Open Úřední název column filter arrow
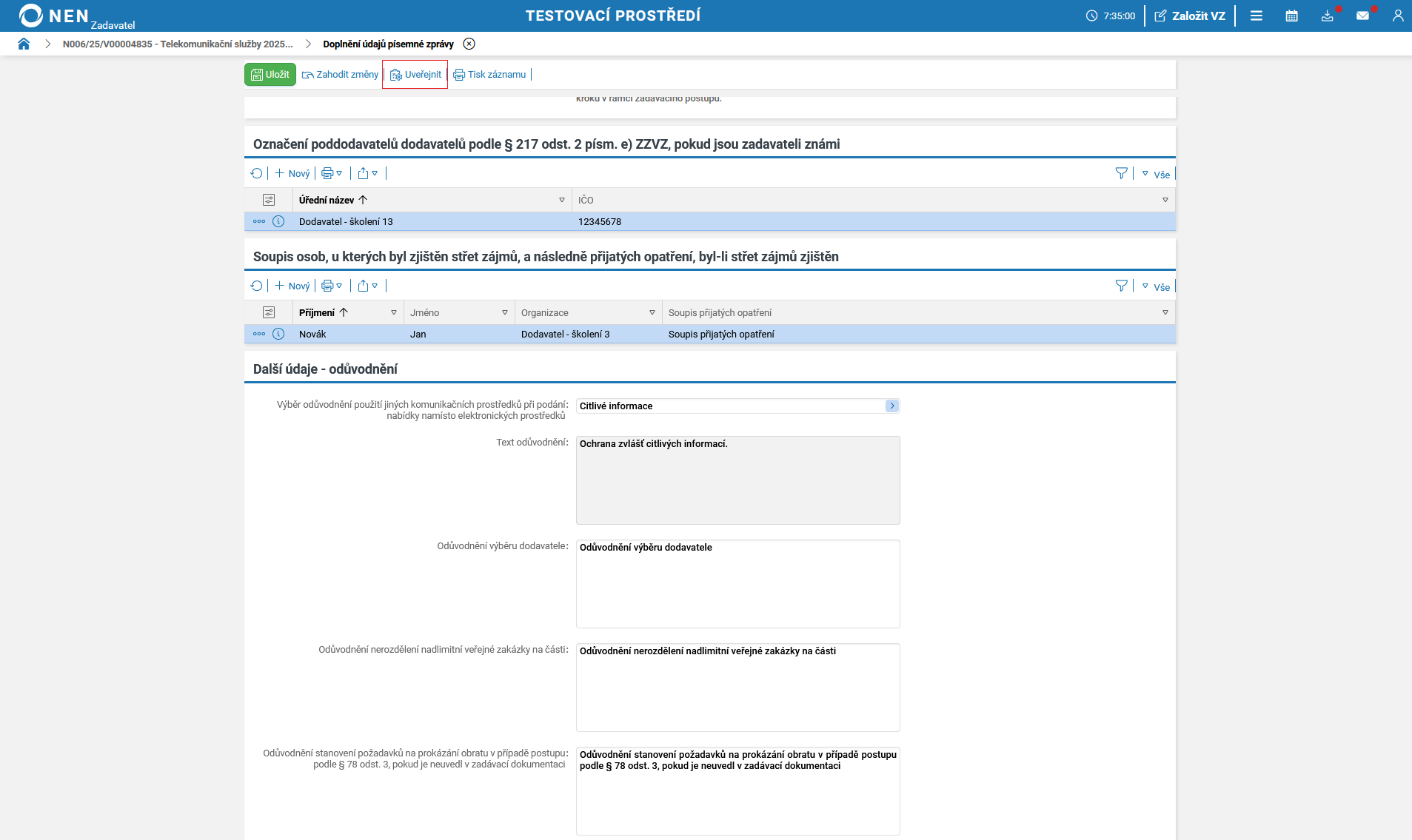This screenshot has width=1412, height=840. click(x=562, y=200)
